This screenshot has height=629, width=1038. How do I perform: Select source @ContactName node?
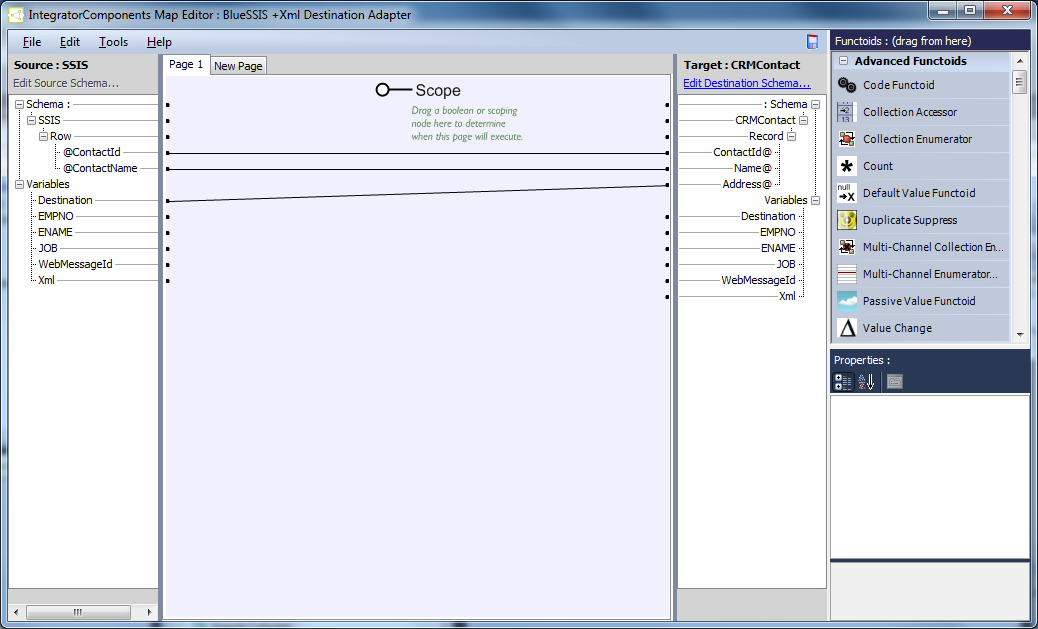[101, 168]
